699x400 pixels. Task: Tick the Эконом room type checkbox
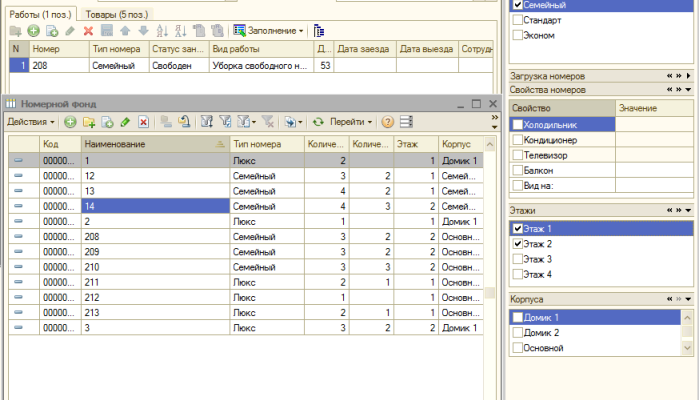coord(517,35)
